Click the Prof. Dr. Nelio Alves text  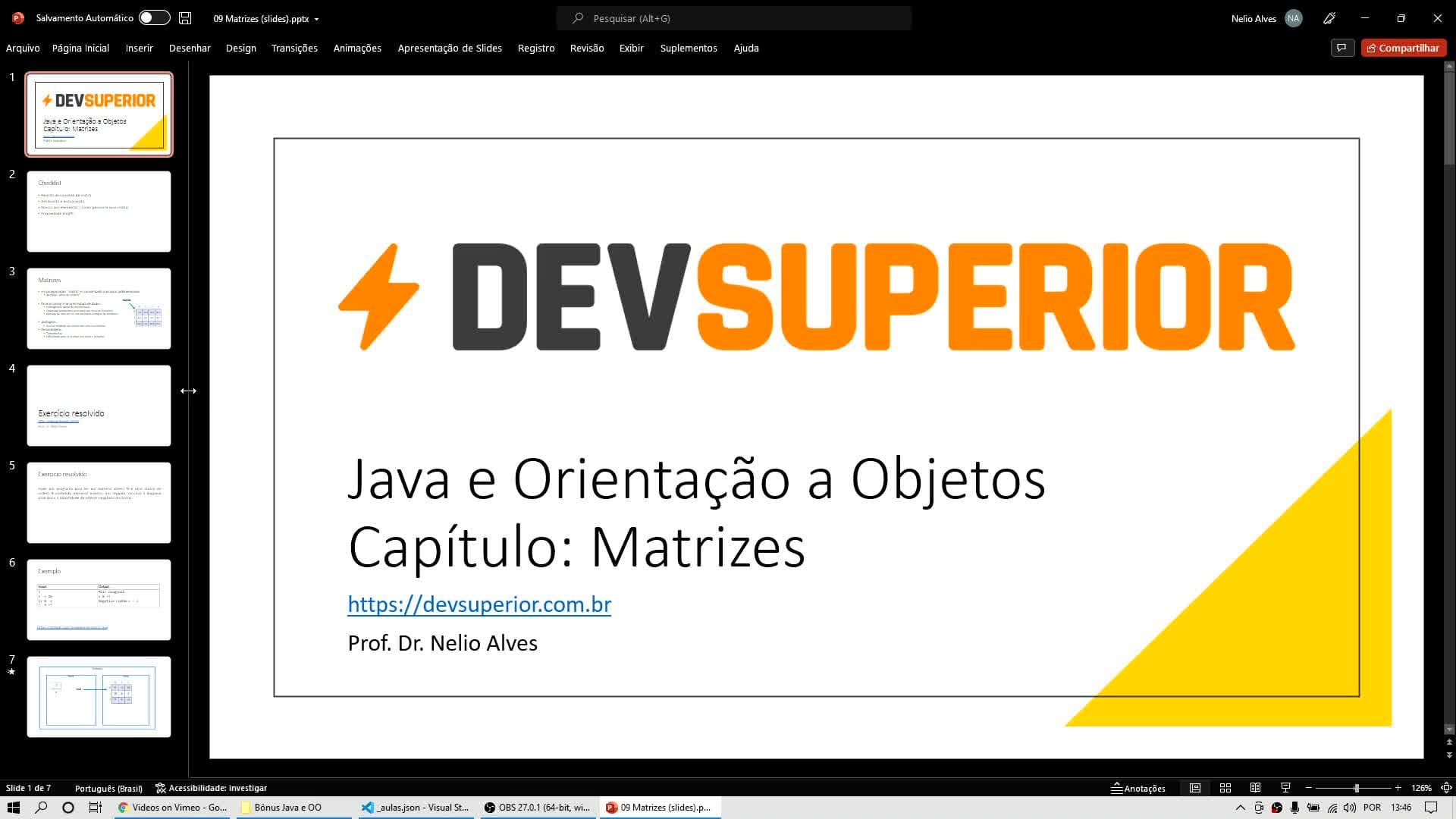tap(442, 643)
